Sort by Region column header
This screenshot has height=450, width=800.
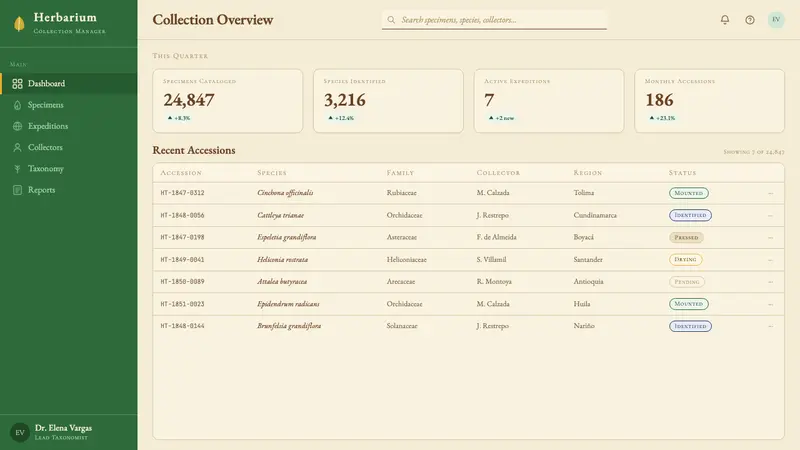588,173
